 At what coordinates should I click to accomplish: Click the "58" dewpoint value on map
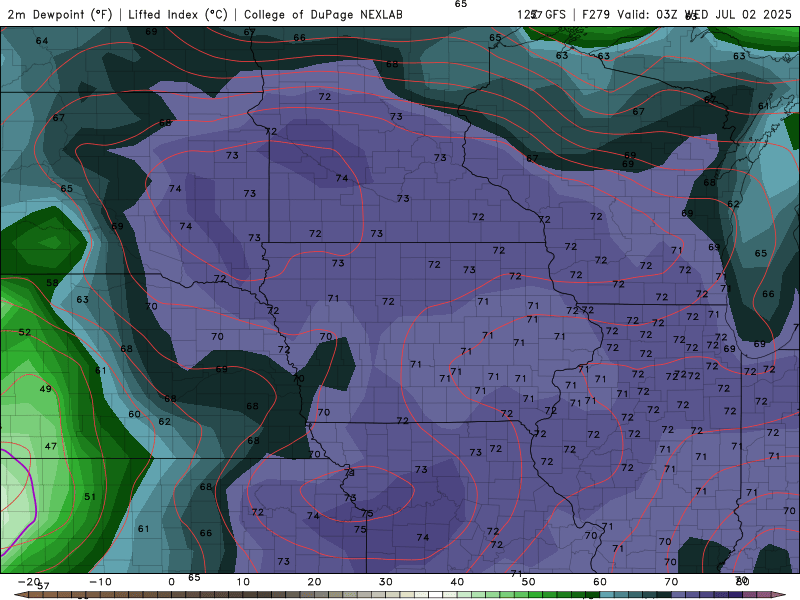pyautogui.click(x=52, y=283)
